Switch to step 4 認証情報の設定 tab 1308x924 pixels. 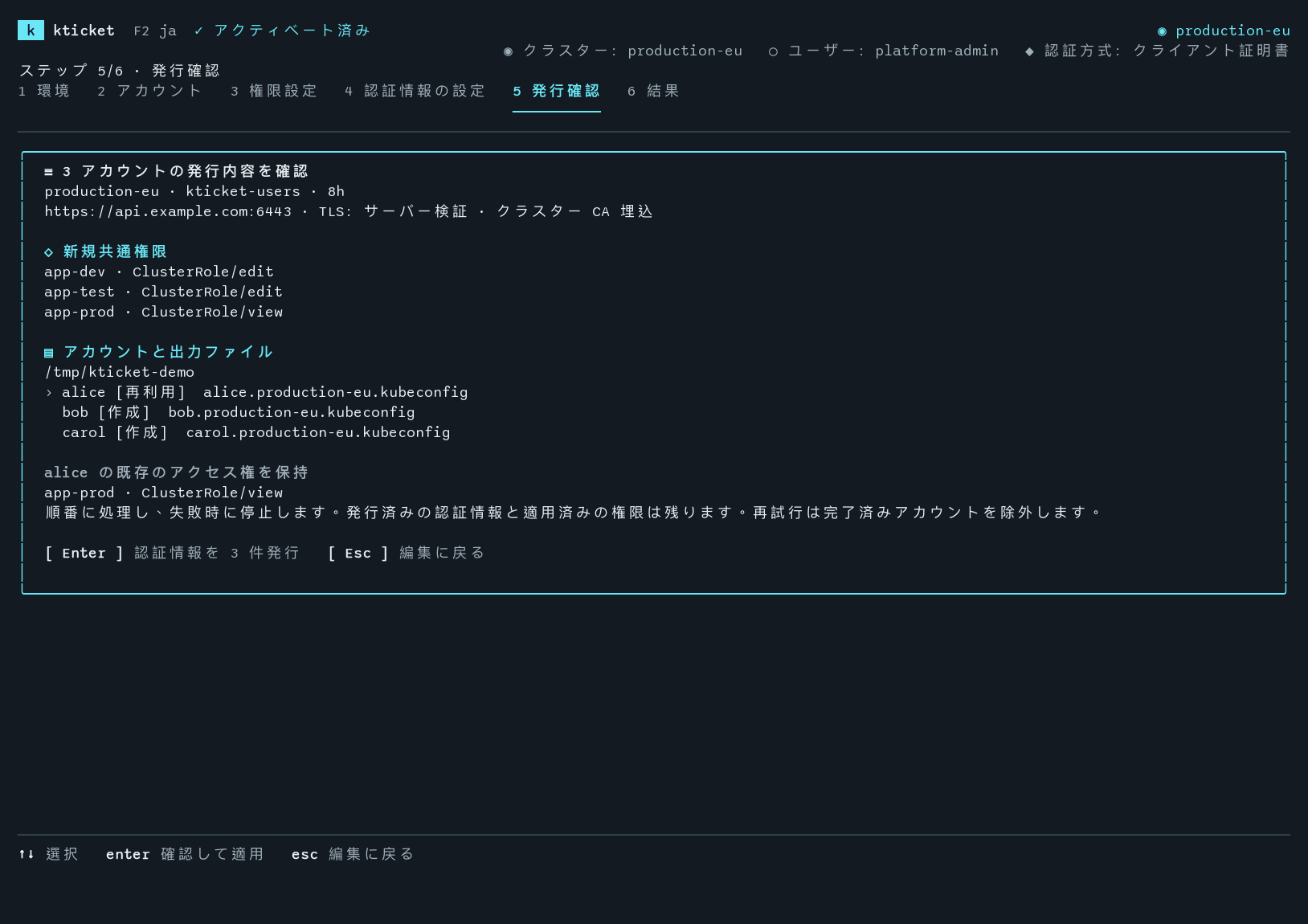click(415, 91)
